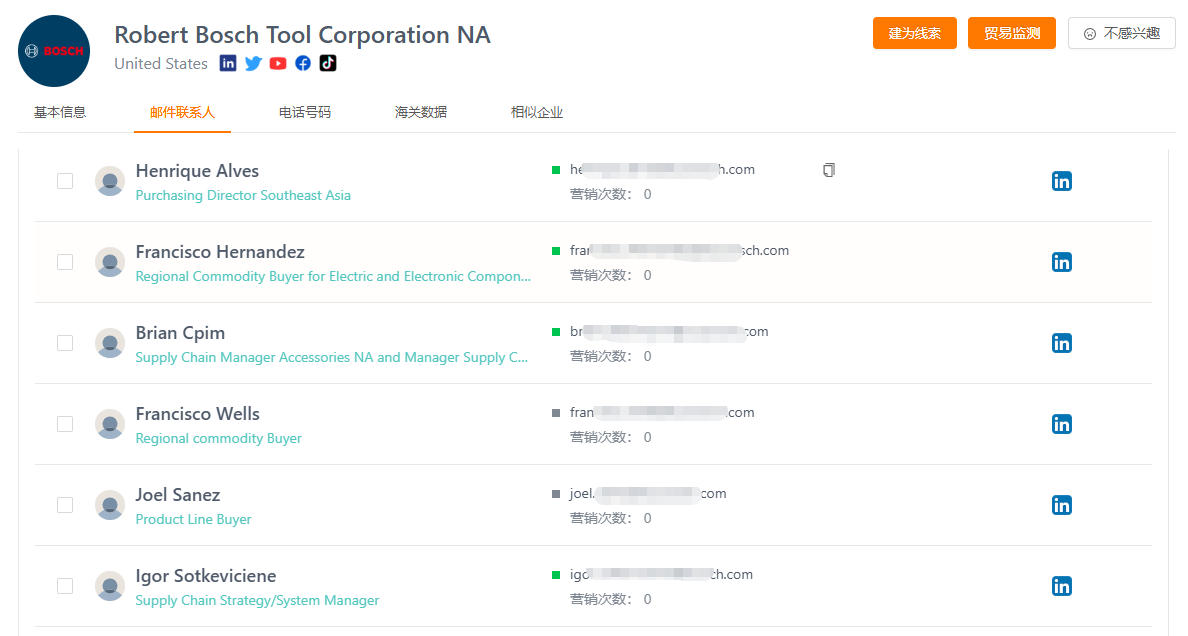Select the 邮件联系人 tab
The width and height of the screenshot is (1188, 636).
coord(182,112)
